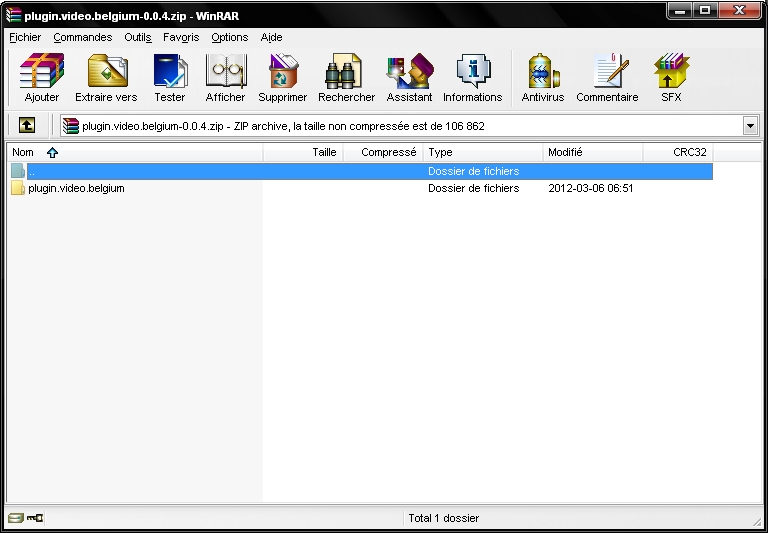Click the key password icon in status bar
This screenshot has width=768, height=533.
pos(35,518)
